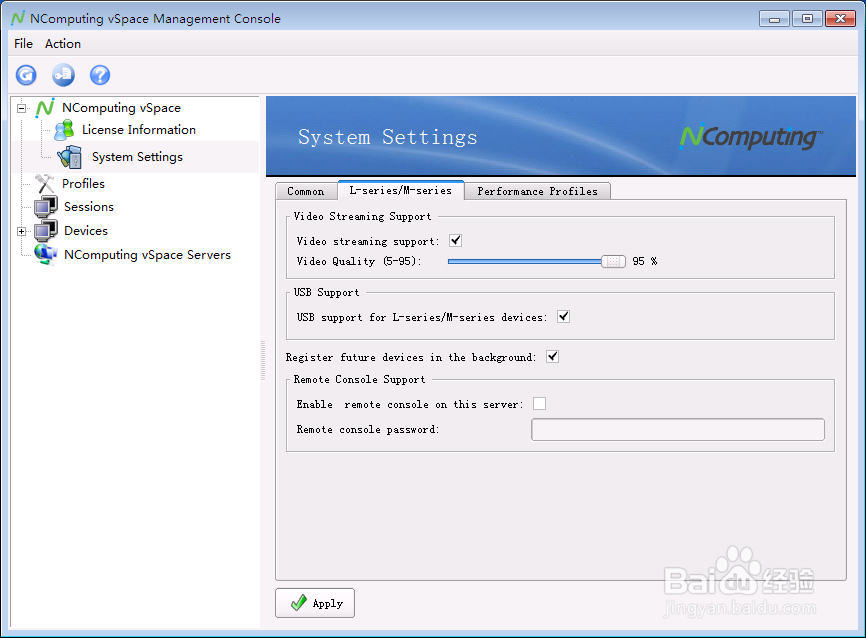The image size is (866, 638).
Task: Select Devices in the tree
Action: click(x=86, y=230)
